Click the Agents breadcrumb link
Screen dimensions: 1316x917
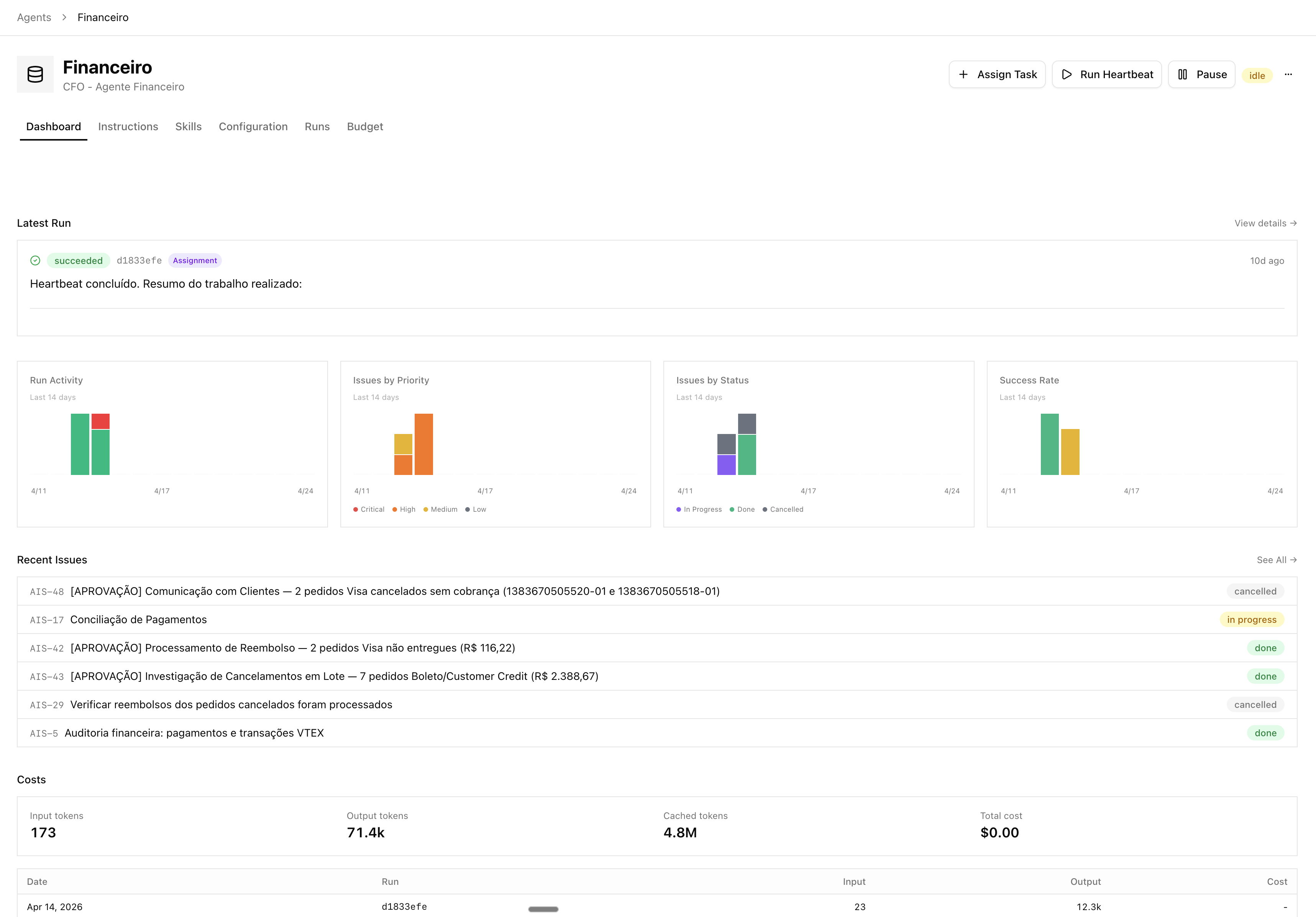pos(34,17)
